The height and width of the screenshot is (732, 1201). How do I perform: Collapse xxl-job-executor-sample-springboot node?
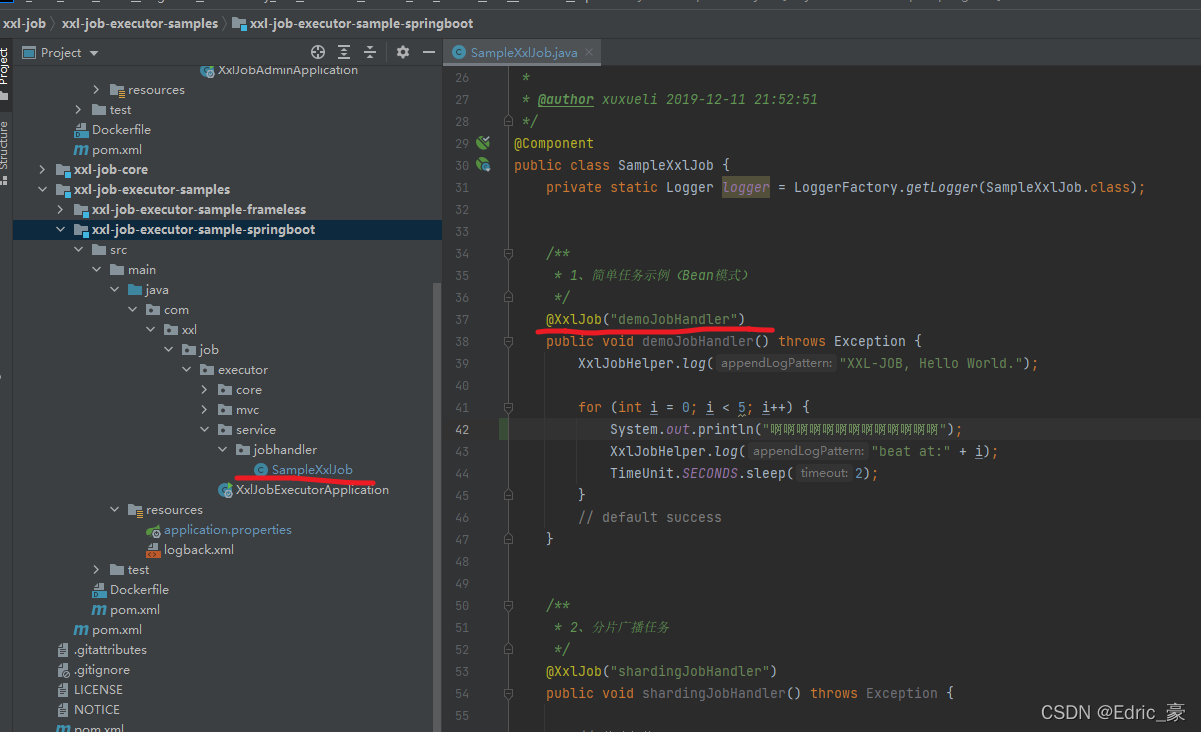point(60,230)
